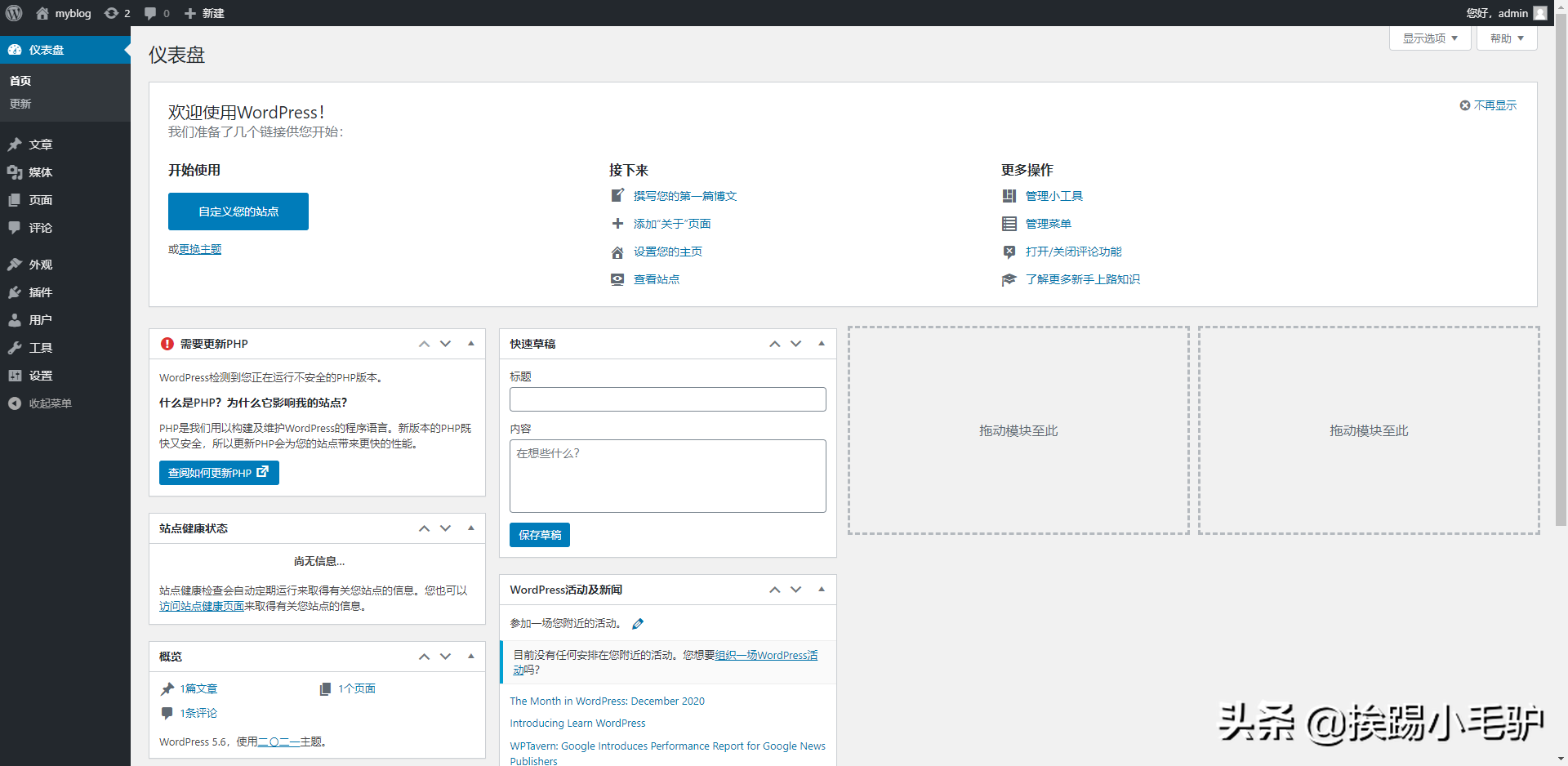Open the myblog site home icon
This screenshot has width=1568, height=766.
click(42, 13)
